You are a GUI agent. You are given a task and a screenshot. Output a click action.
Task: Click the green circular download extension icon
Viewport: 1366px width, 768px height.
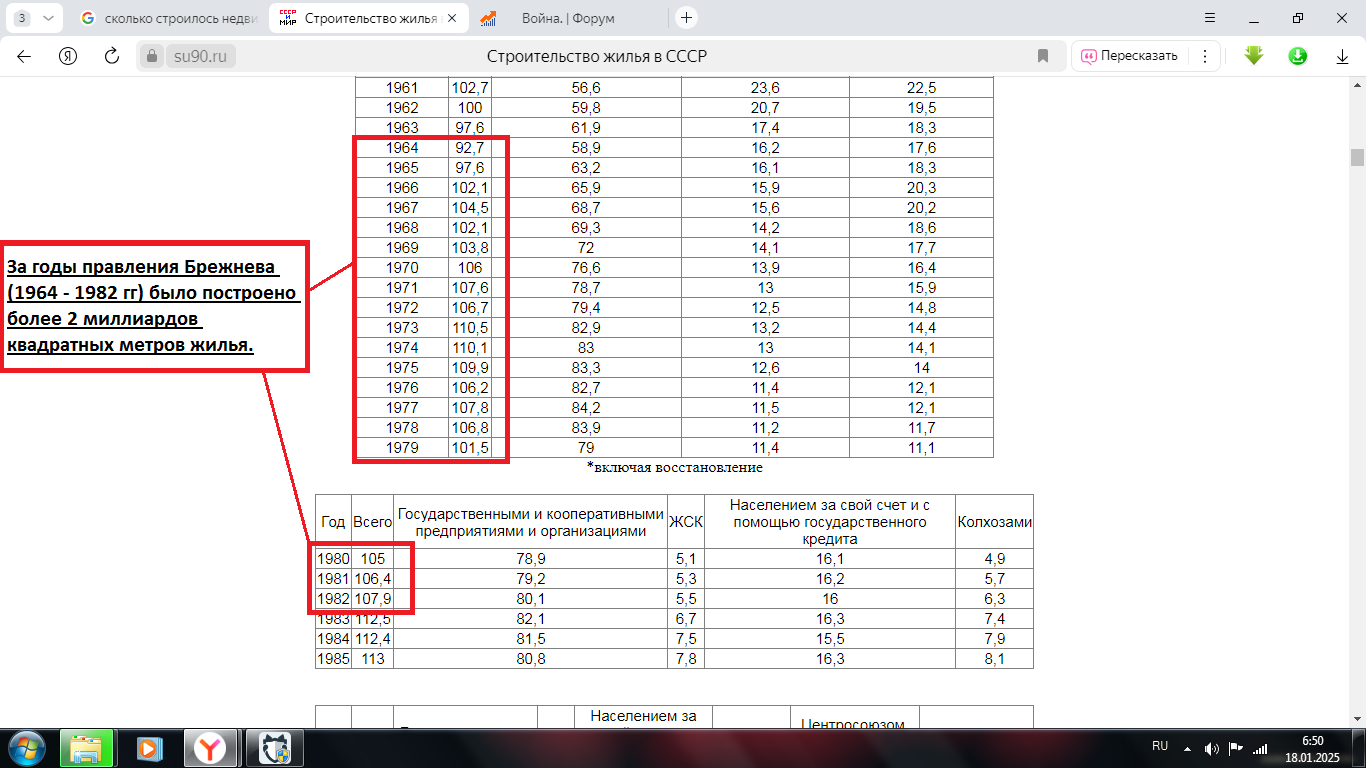(1298, 56)
